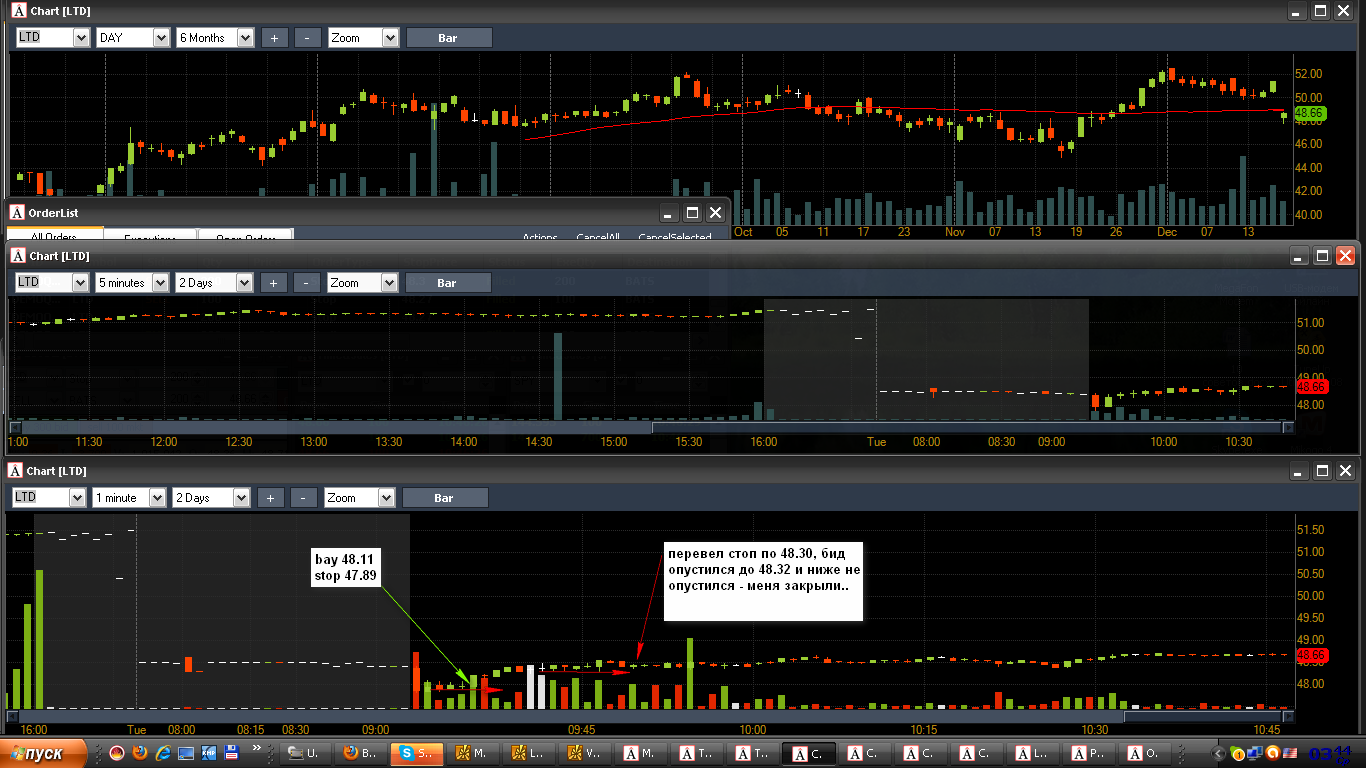
Task: Click left scroll arrow of 5 minutes chart
Action: pos(15,428)
